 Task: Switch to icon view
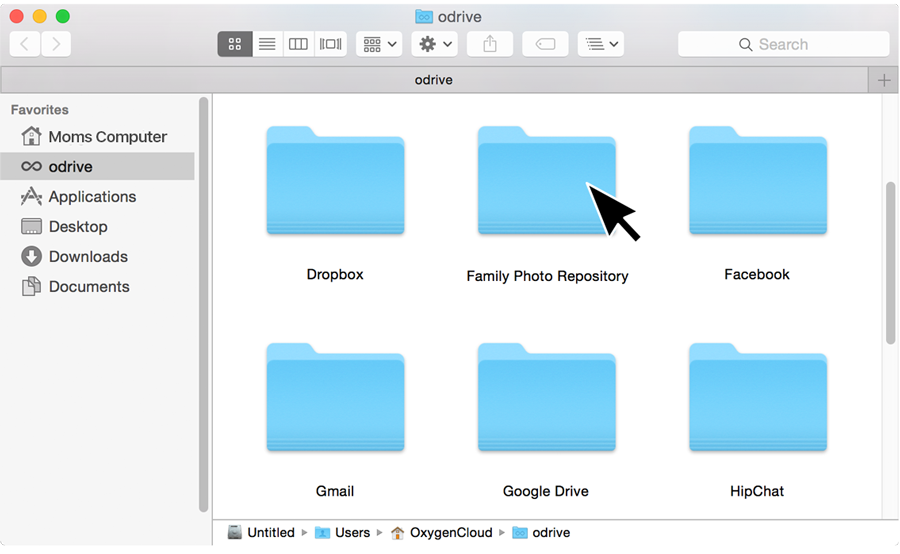click(235, 44)
